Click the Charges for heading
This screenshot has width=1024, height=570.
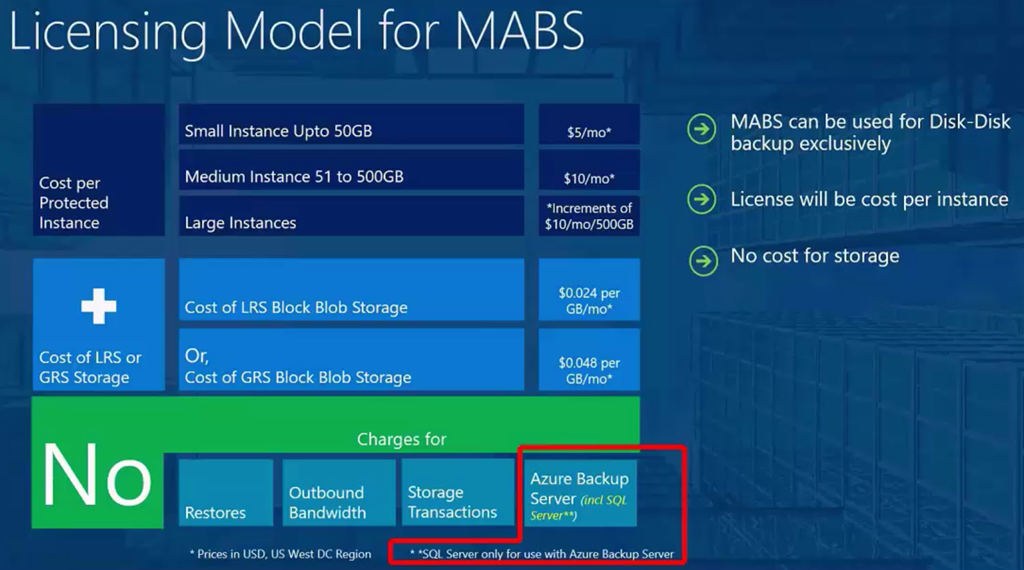pos(402,439)
